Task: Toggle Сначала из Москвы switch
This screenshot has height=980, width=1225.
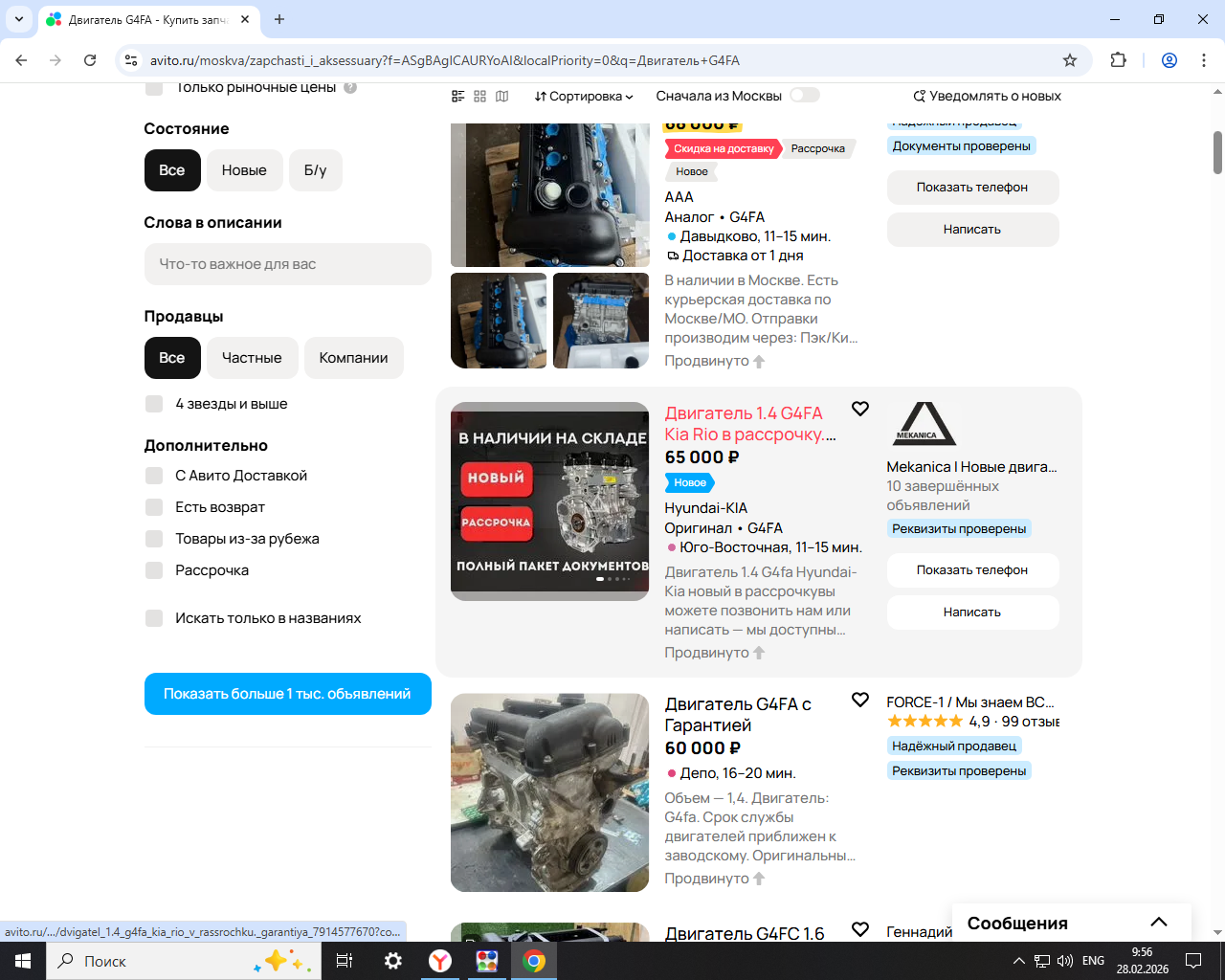Action: coord(805,96)
